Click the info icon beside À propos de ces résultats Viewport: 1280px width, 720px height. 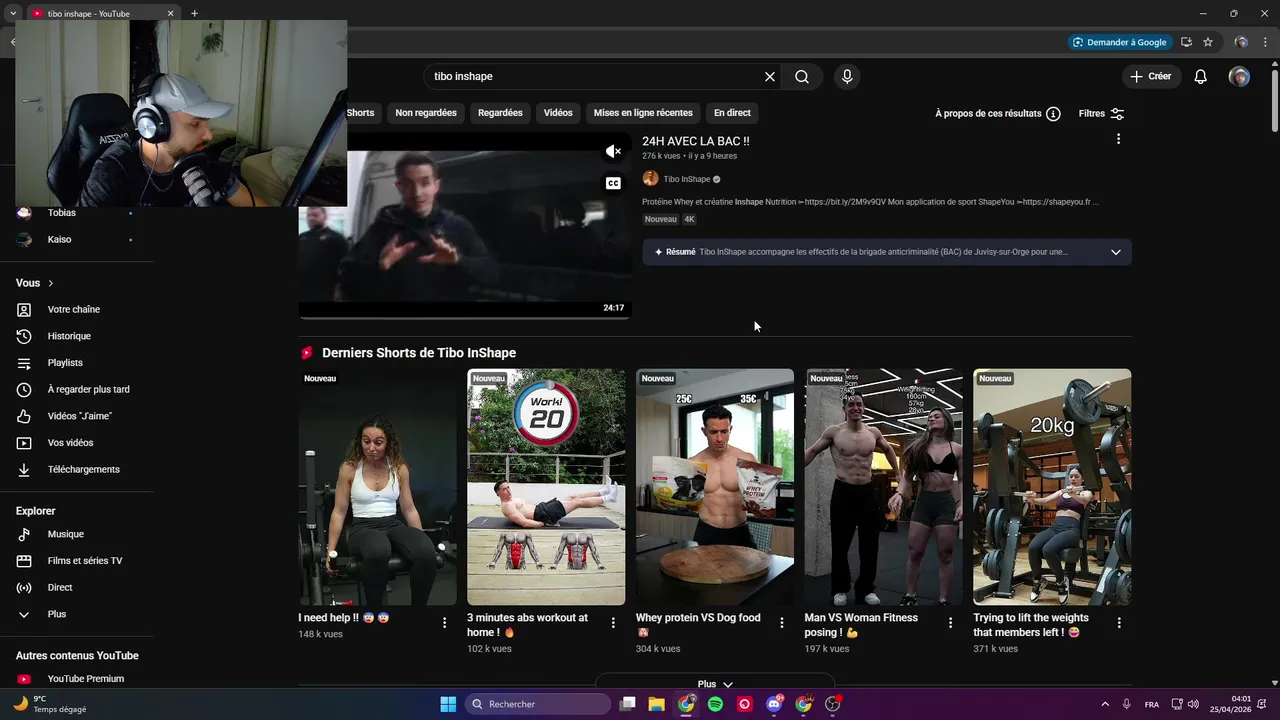pos(1053,114)
